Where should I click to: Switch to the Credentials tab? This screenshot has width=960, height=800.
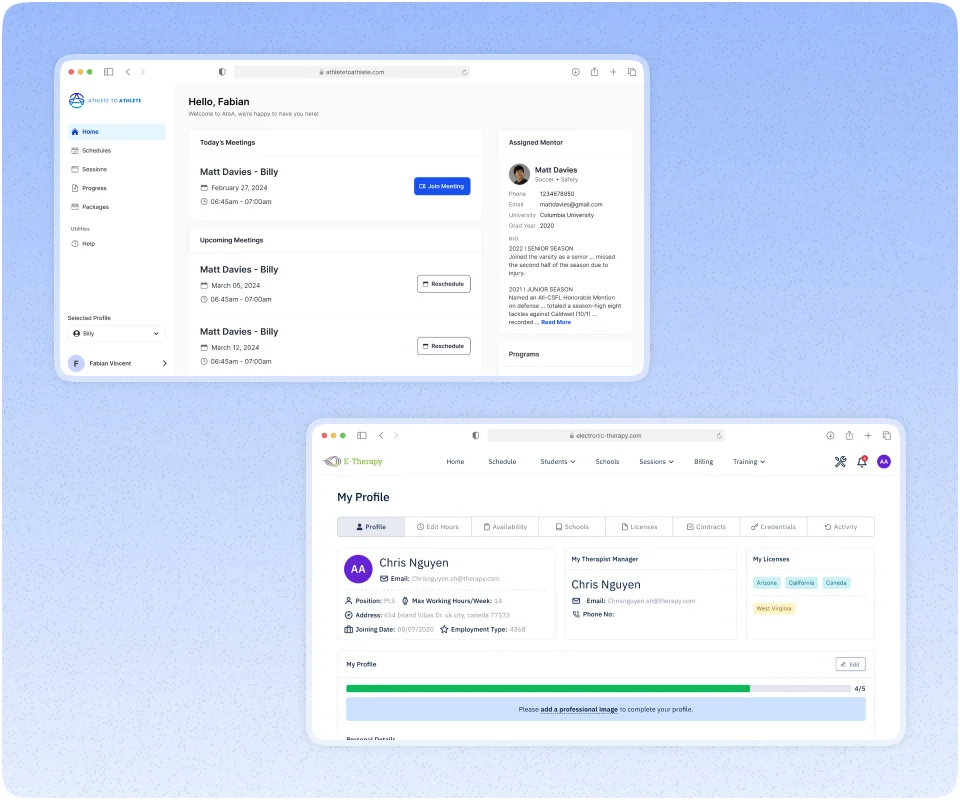click(774, 527)
